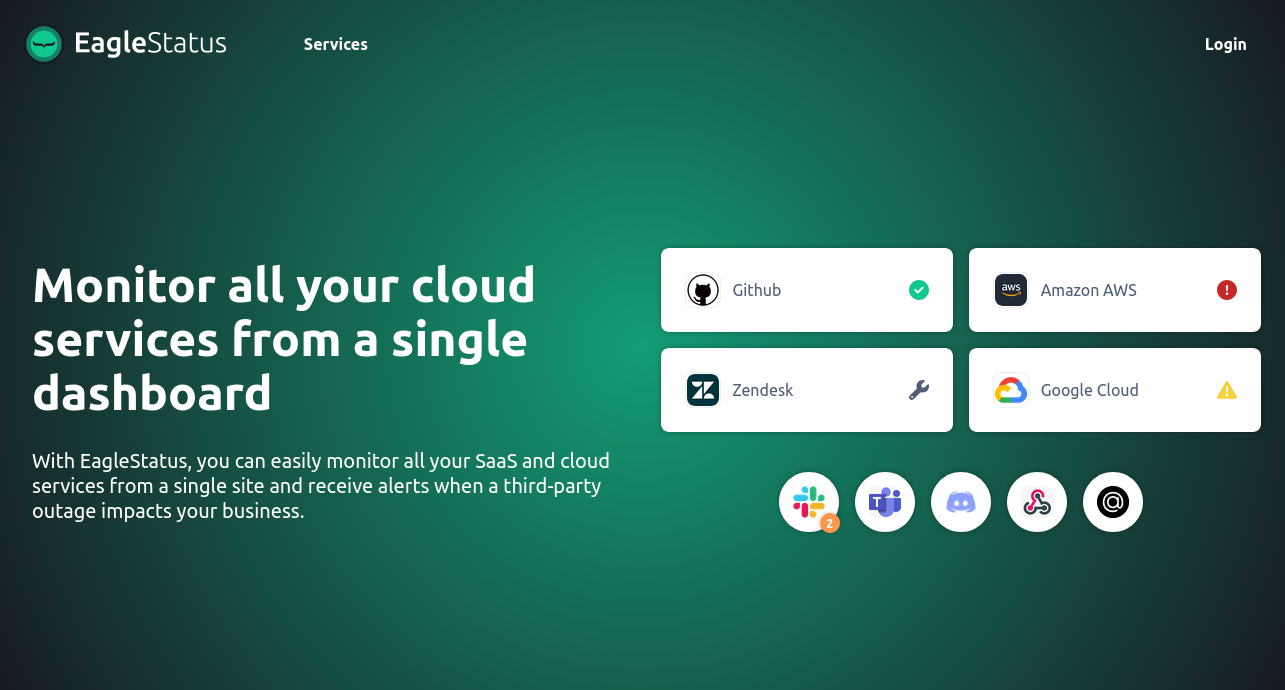Click the Github octocat logo

click(703, 290)
